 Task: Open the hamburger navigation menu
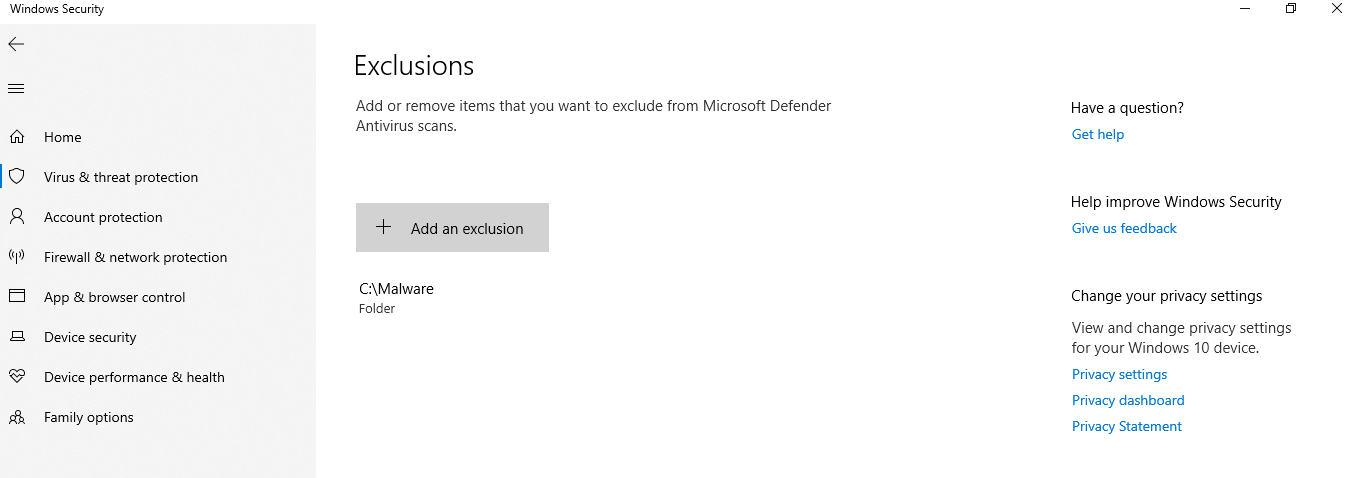pyautogui.click(x=16, y=89)
